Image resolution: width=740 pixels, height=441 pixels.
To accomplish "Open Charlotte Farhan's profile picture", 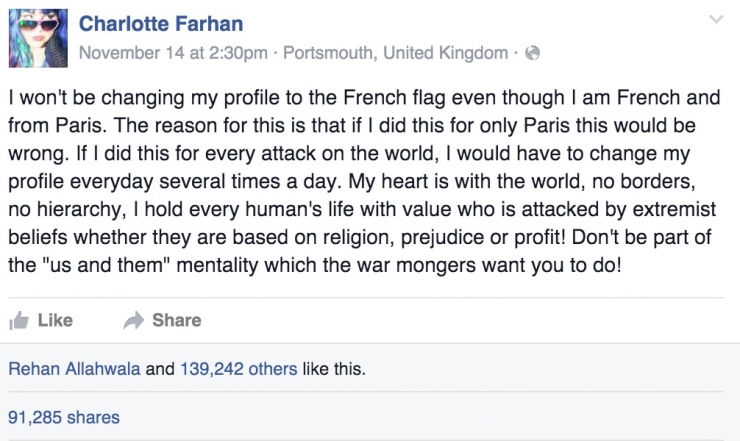I will coord(36,37).
